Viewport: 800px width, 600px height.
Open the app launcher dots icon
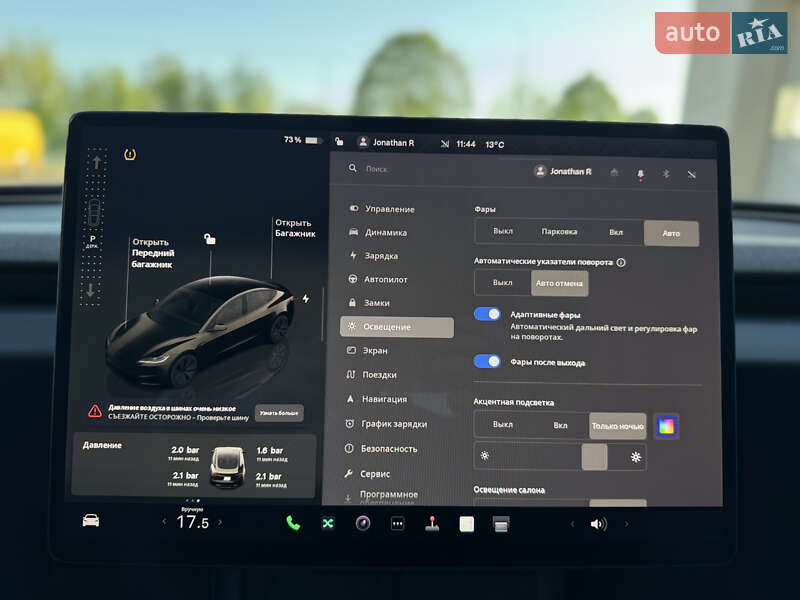[398, 522]
